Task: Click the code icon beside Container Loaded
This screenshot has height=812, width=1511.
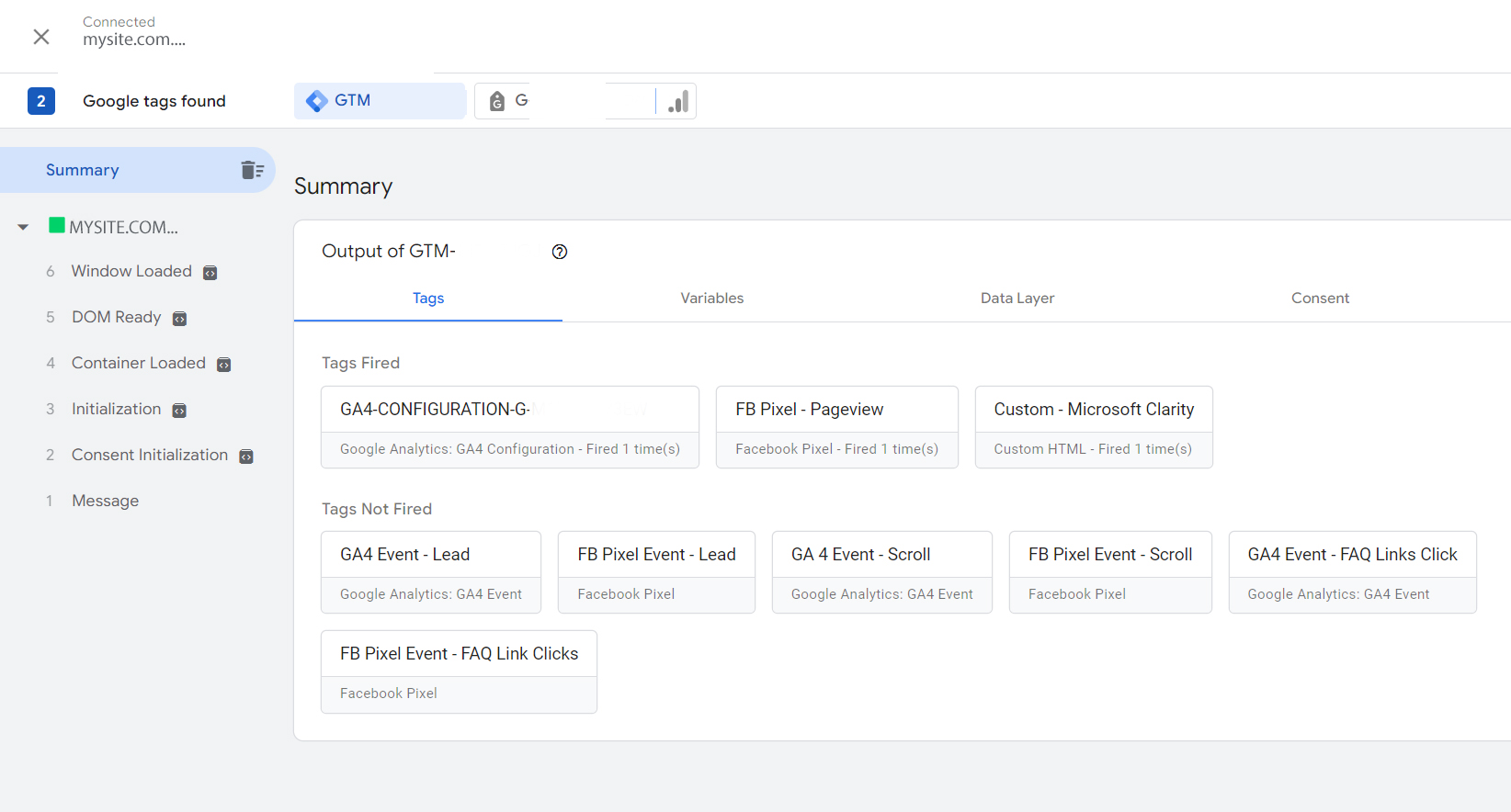Action: pos(223,365)
